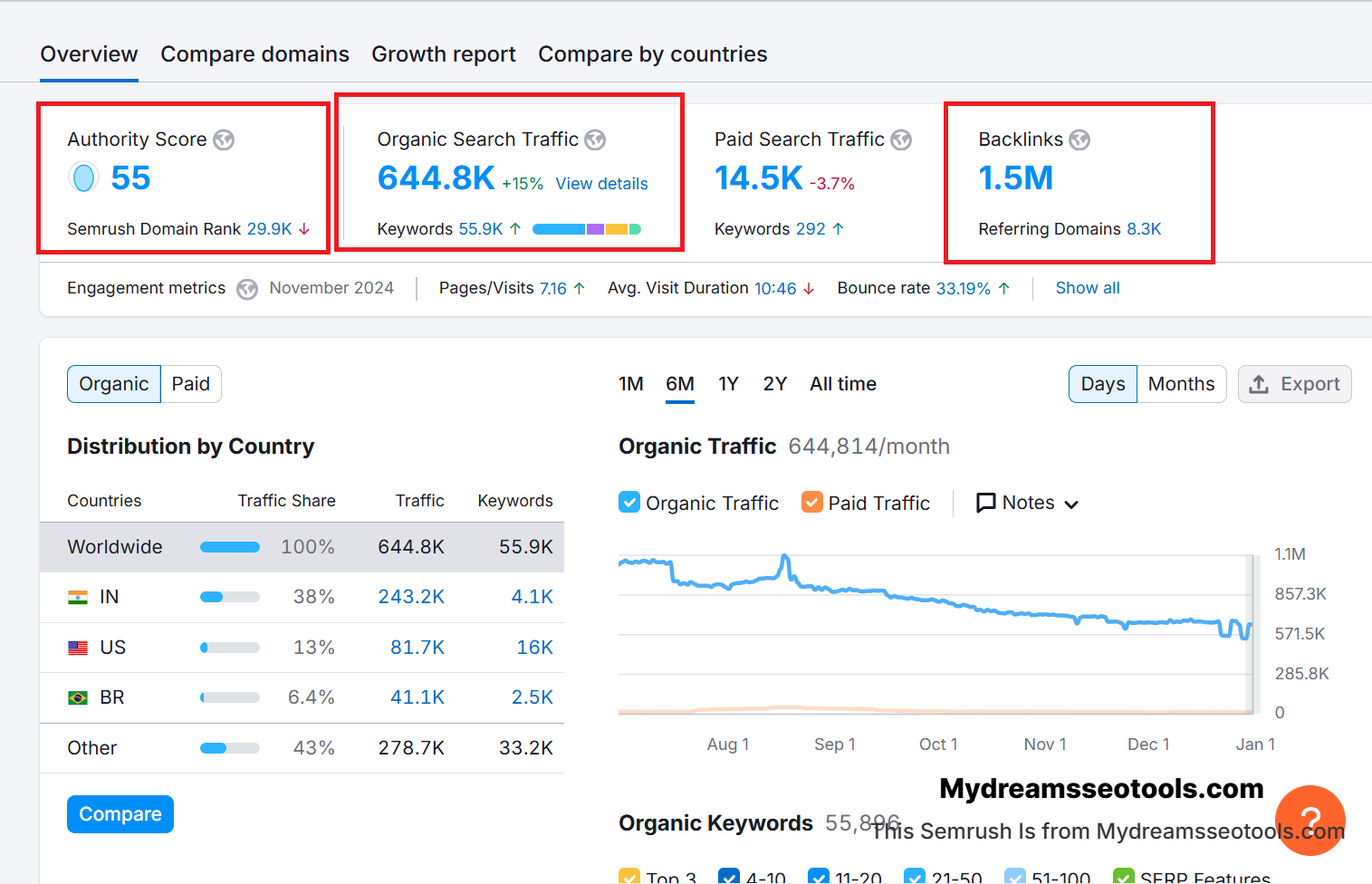Click the blue Compare button
Image resolution: width=1372 pixels, height=884 pixels.
[x=120, y=814]
